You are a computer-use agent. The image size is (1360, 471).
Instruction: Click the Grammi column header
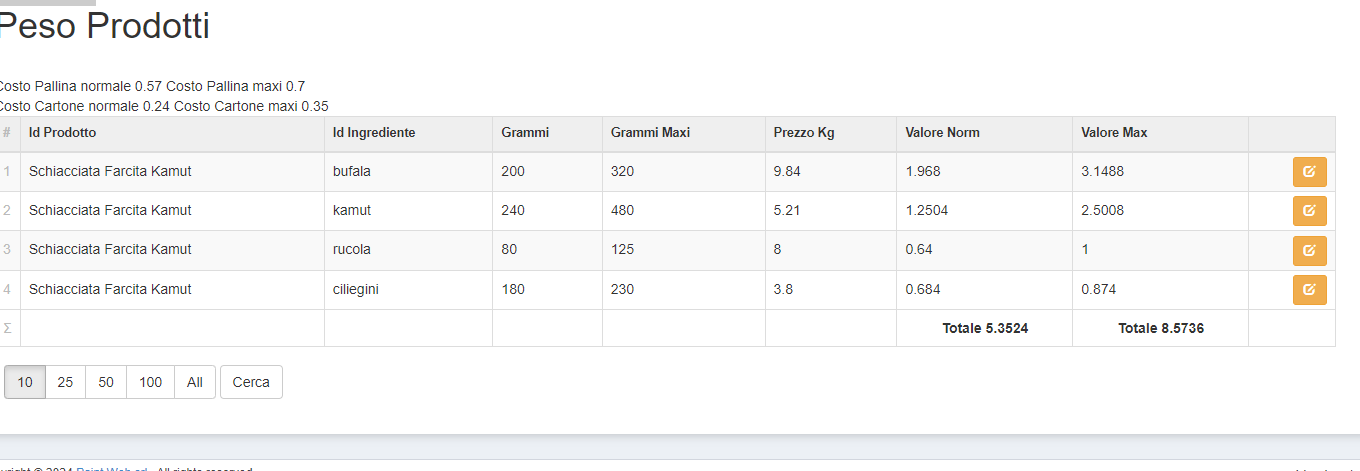[x=525, y=133]
